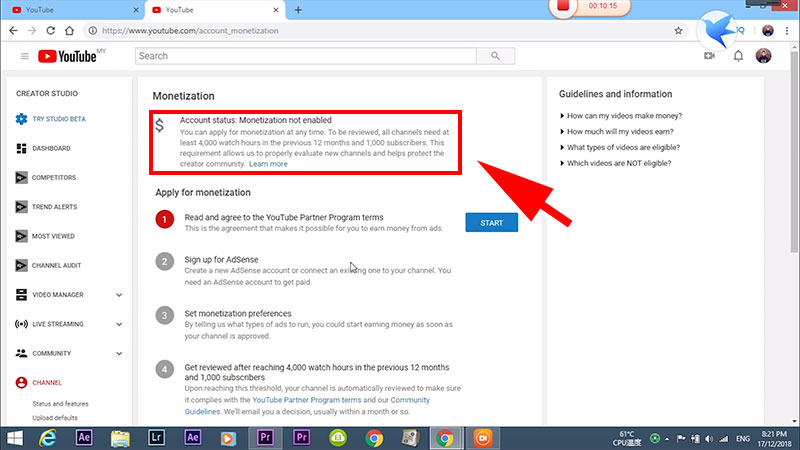This screenshot has height=450, width=800.
Task: Open Upload defaults under Channel
Action: [55, 418]
